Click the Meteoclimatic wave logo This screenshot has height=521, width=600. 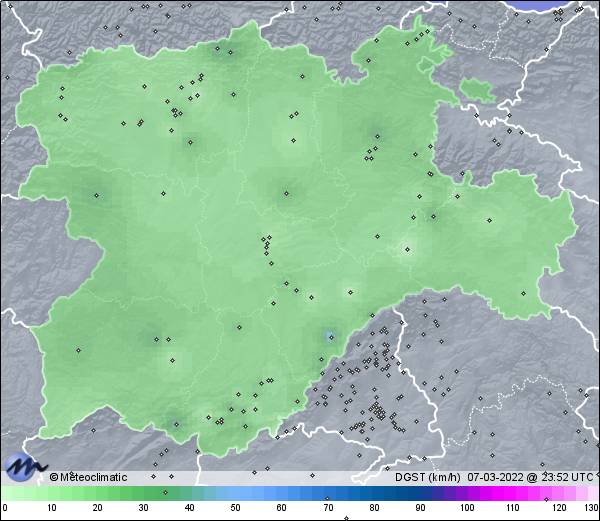[24, 465]
